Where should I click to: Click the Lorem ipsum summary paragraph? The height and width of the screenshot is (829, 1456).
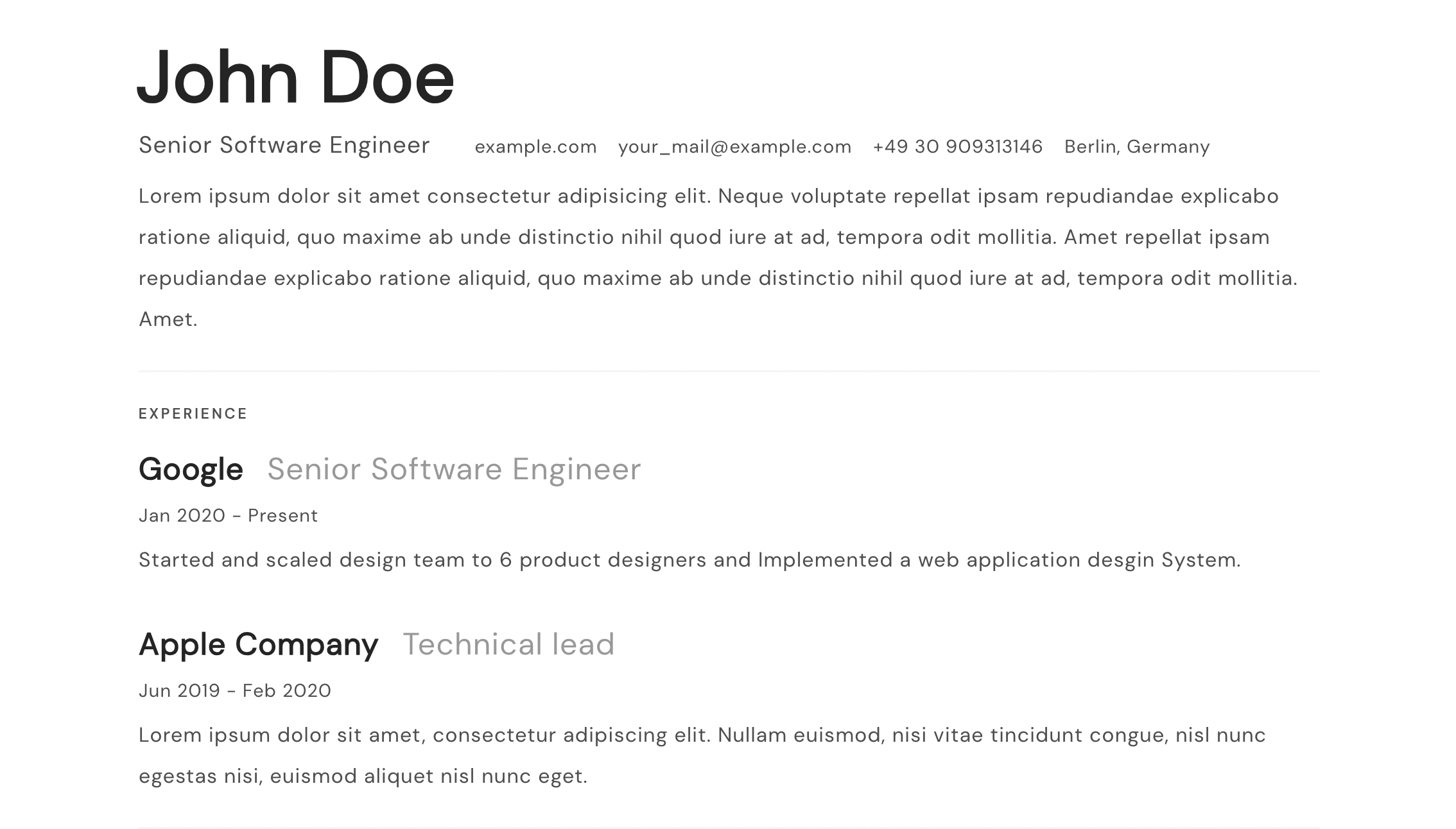click(718, 257)
